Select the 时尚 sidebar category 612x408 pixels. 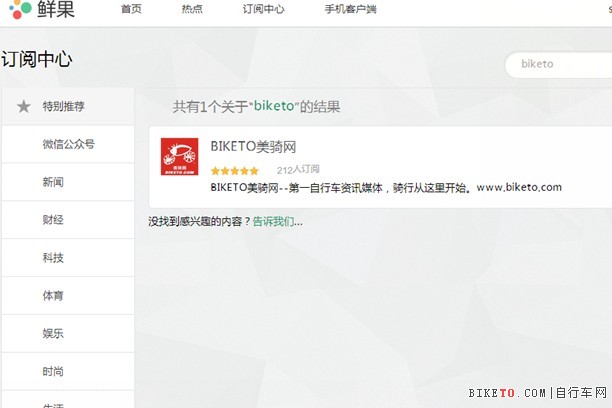pos(53,371)
